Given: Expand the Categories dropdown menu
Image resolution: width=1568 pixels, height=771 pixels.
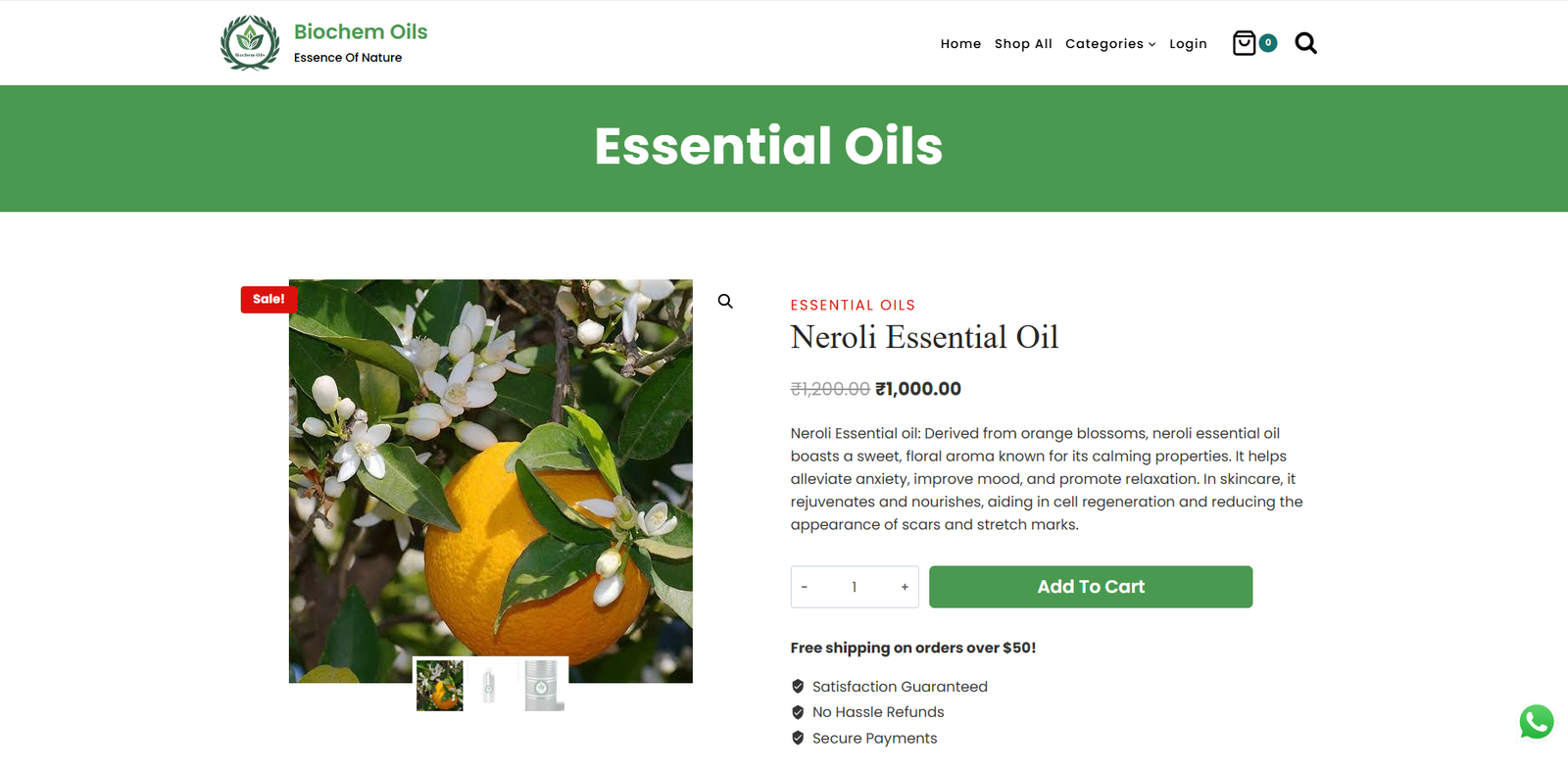Looking at the screenshot, I should 1110,43.
